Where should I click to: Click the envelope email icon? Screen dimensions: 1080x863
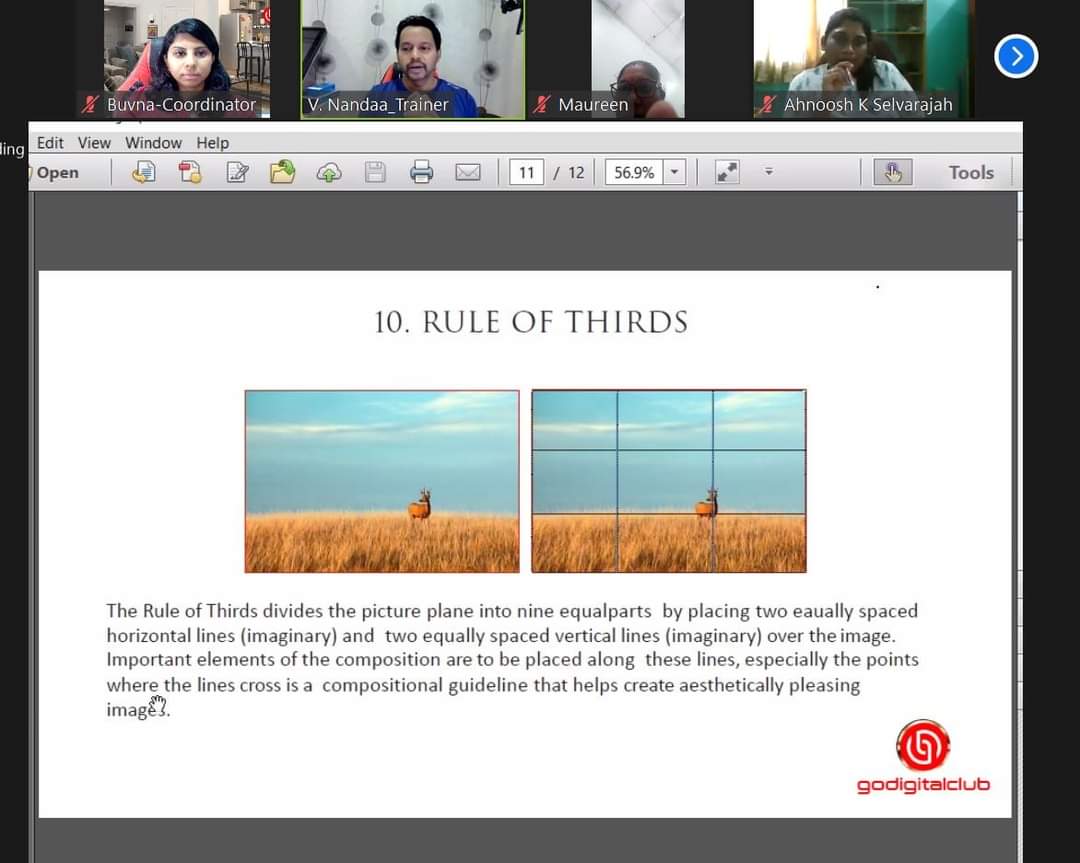pos(468,172)
